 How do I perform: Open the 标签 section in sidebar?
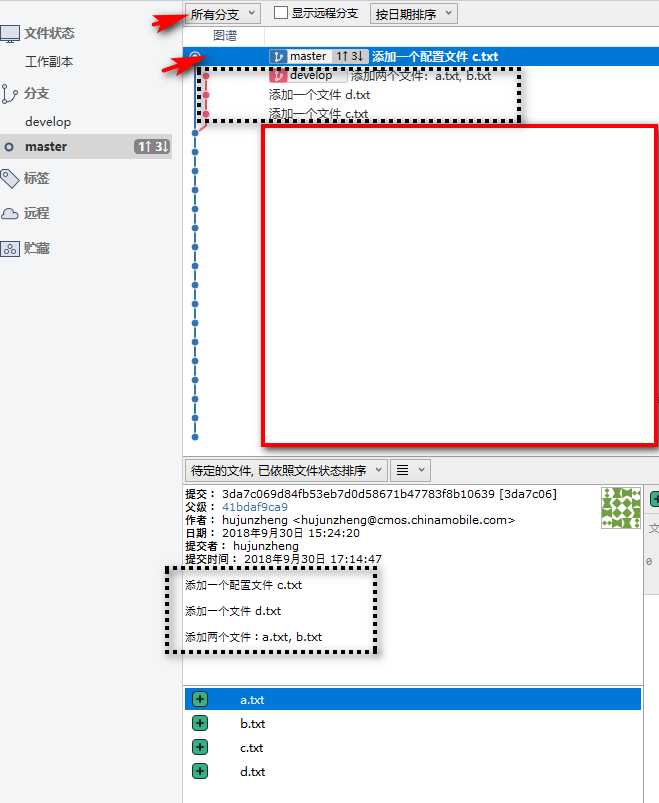click(36, 178)
